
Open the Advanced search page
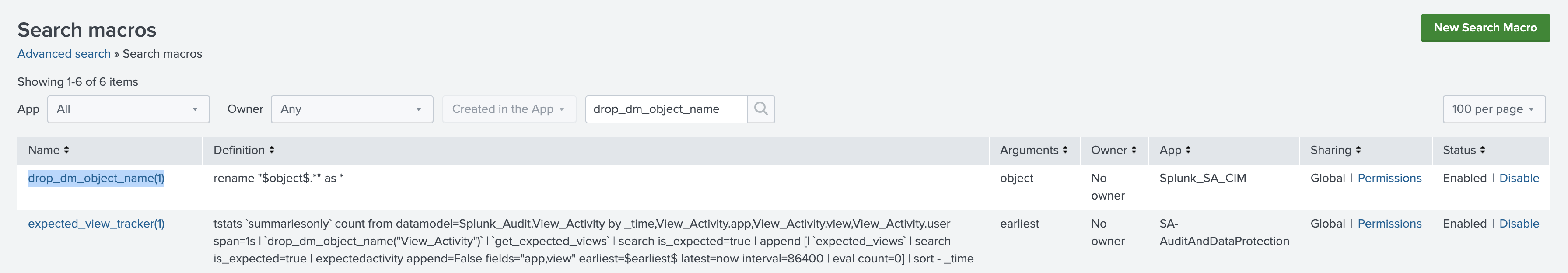point(63,54)
